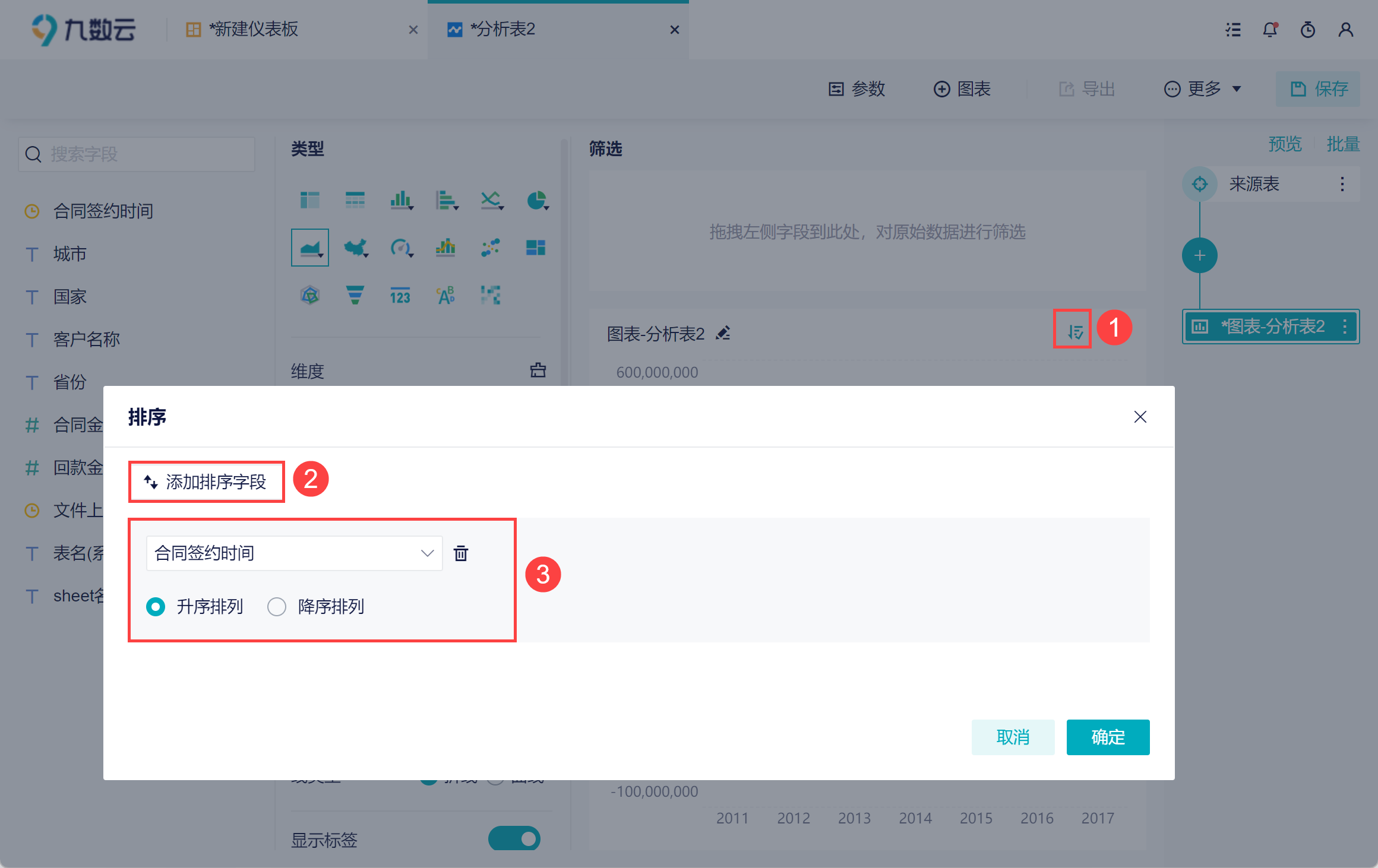
Task: Click the edit pencil next to 图表-分析表2
Action: (x=723, y=333)
